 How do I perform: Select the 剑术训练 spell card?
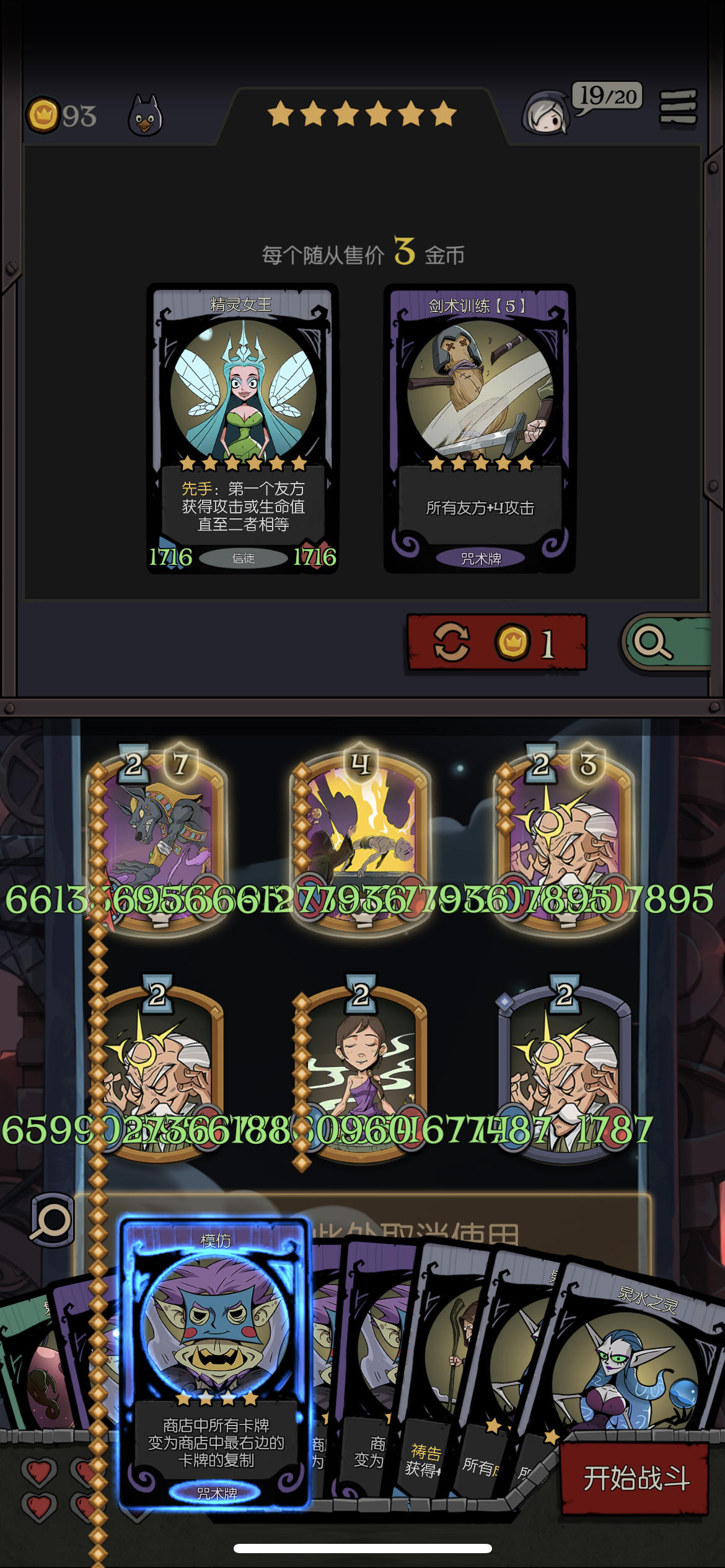click(480, 429)
